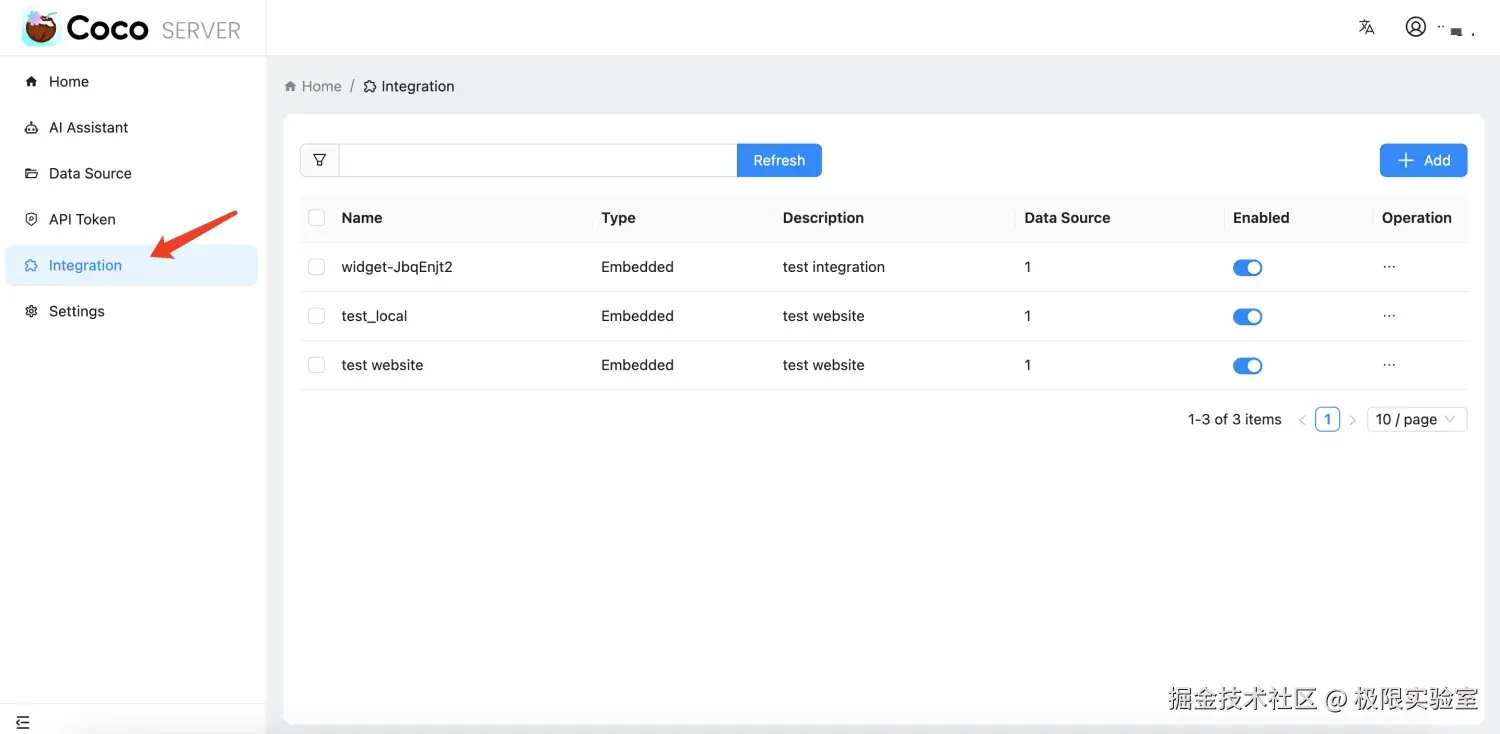Open operation menu for test_local row
This screenshot has width=1500, height=734.
[x=1389, y=316]
